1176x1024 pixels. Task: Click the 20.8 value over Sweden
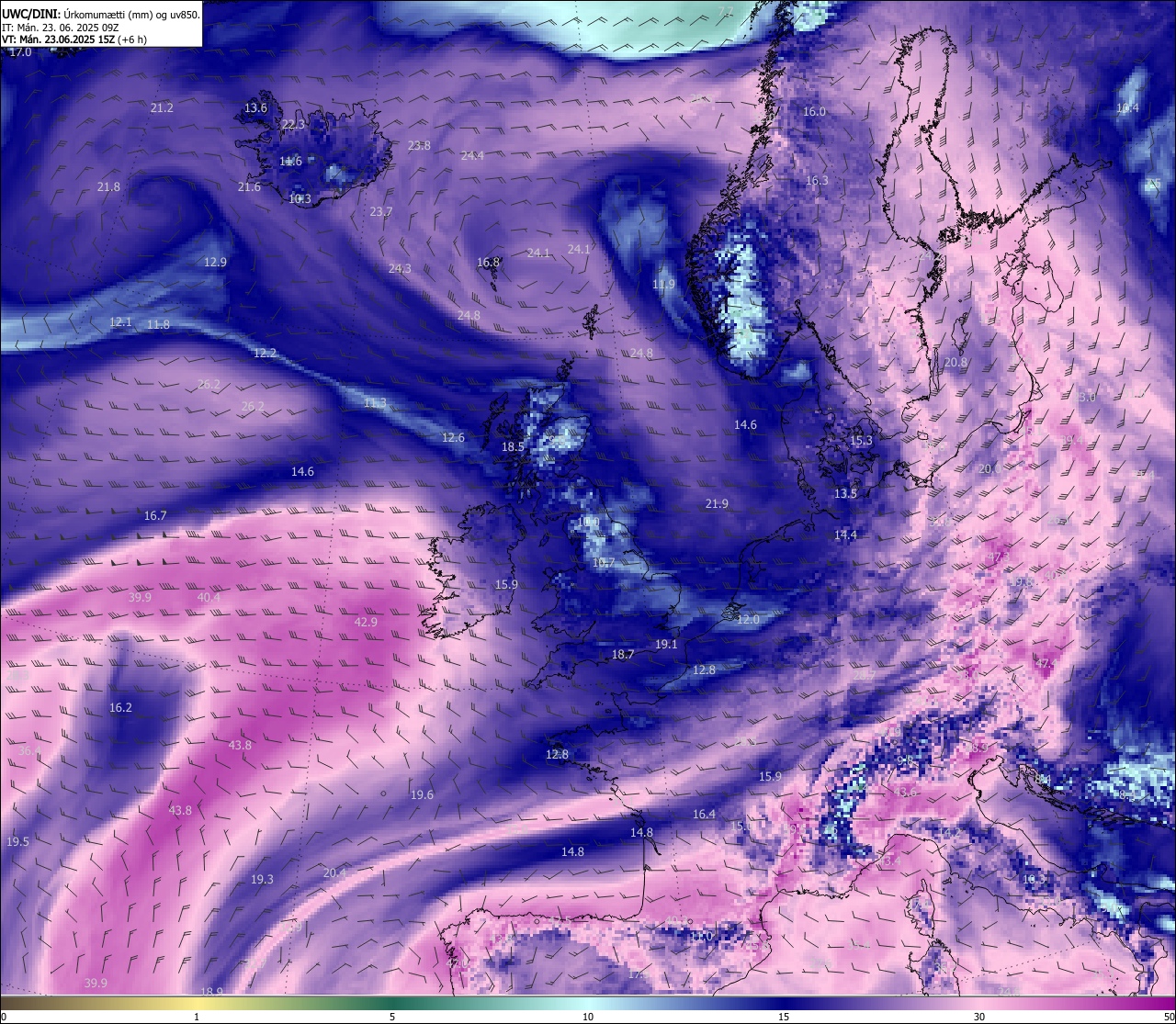955,362
